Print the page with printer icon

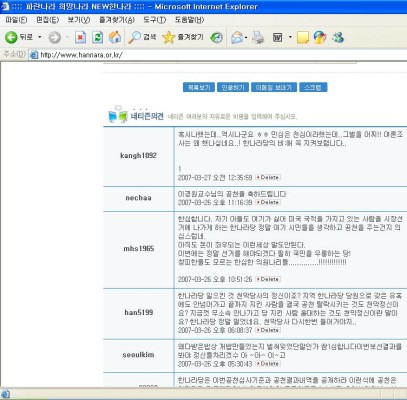(x=258, y=37)
